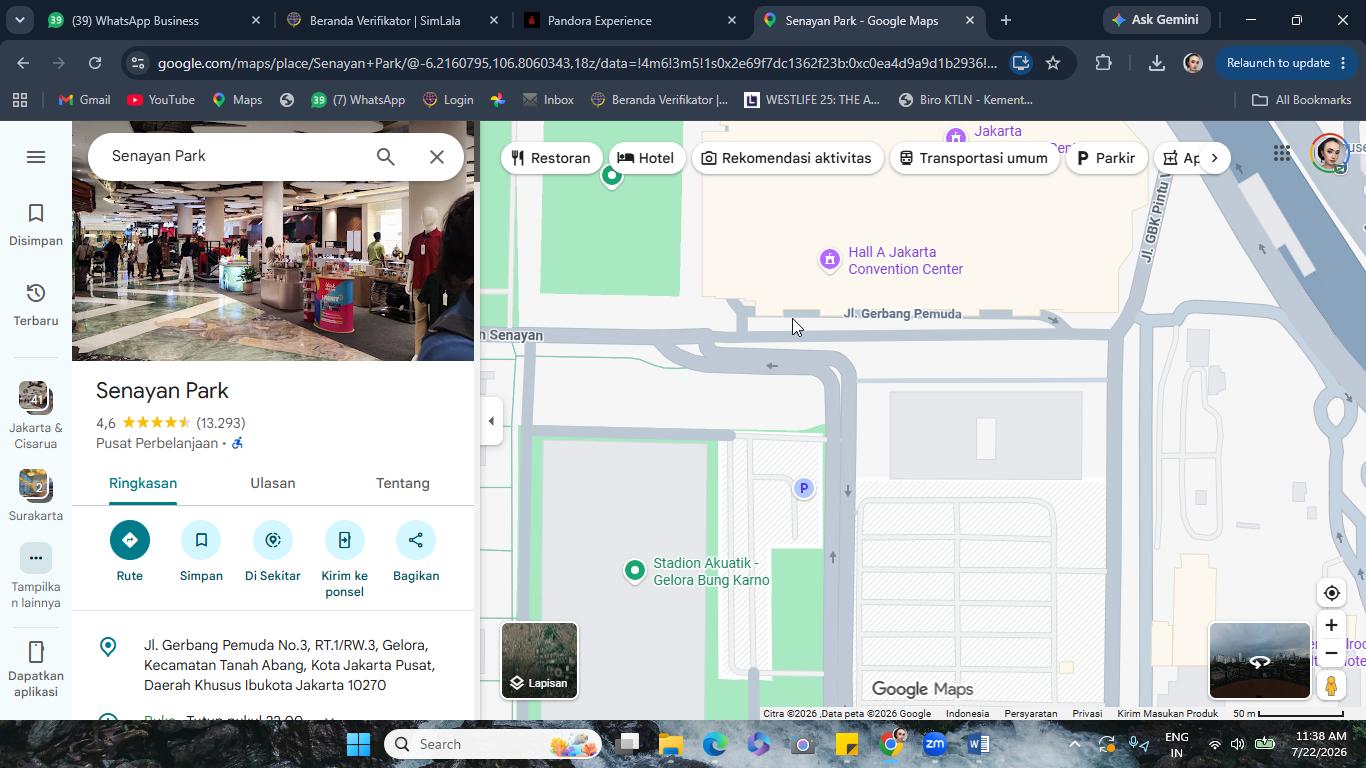
Task: Open File Explorer from the taskbar
Action: (x=670, y=744)
